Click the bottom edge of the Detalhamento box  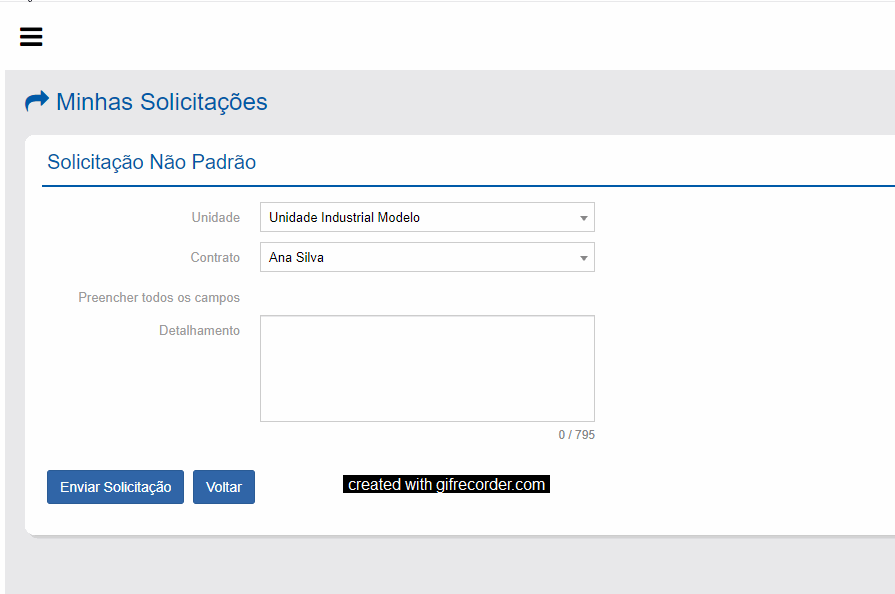click(x=427, y=421)
